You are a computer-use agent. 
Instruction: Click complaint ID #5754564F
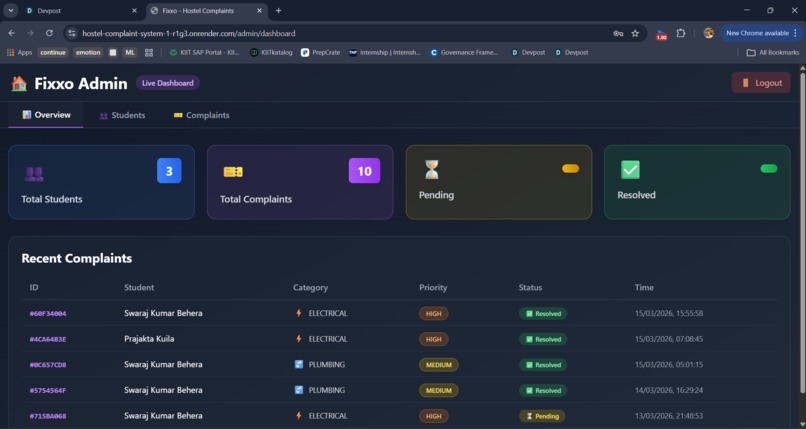tap(48, 390)
